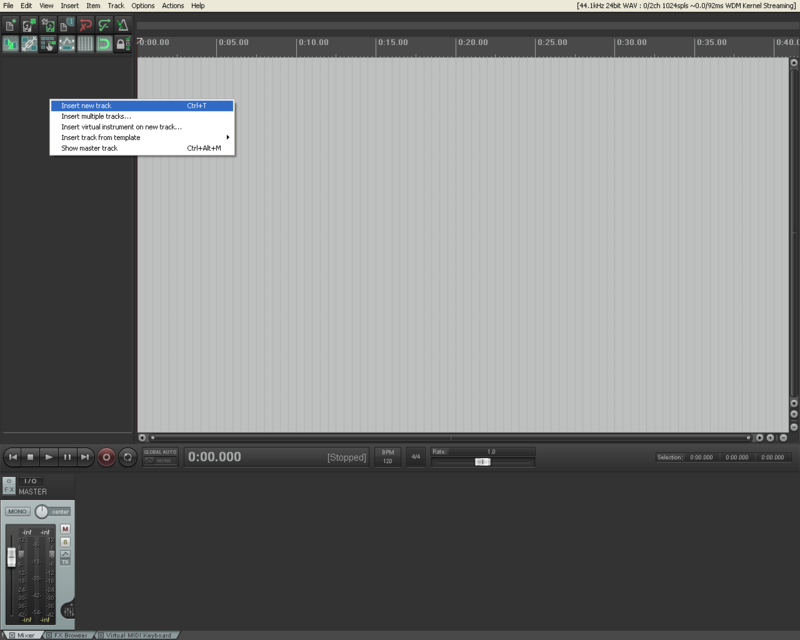Image resolution: width=800 pixels, height=640 pixels.
Task: Select Insert multiple tracks menu entry
Action: click(x=96, y=116)
